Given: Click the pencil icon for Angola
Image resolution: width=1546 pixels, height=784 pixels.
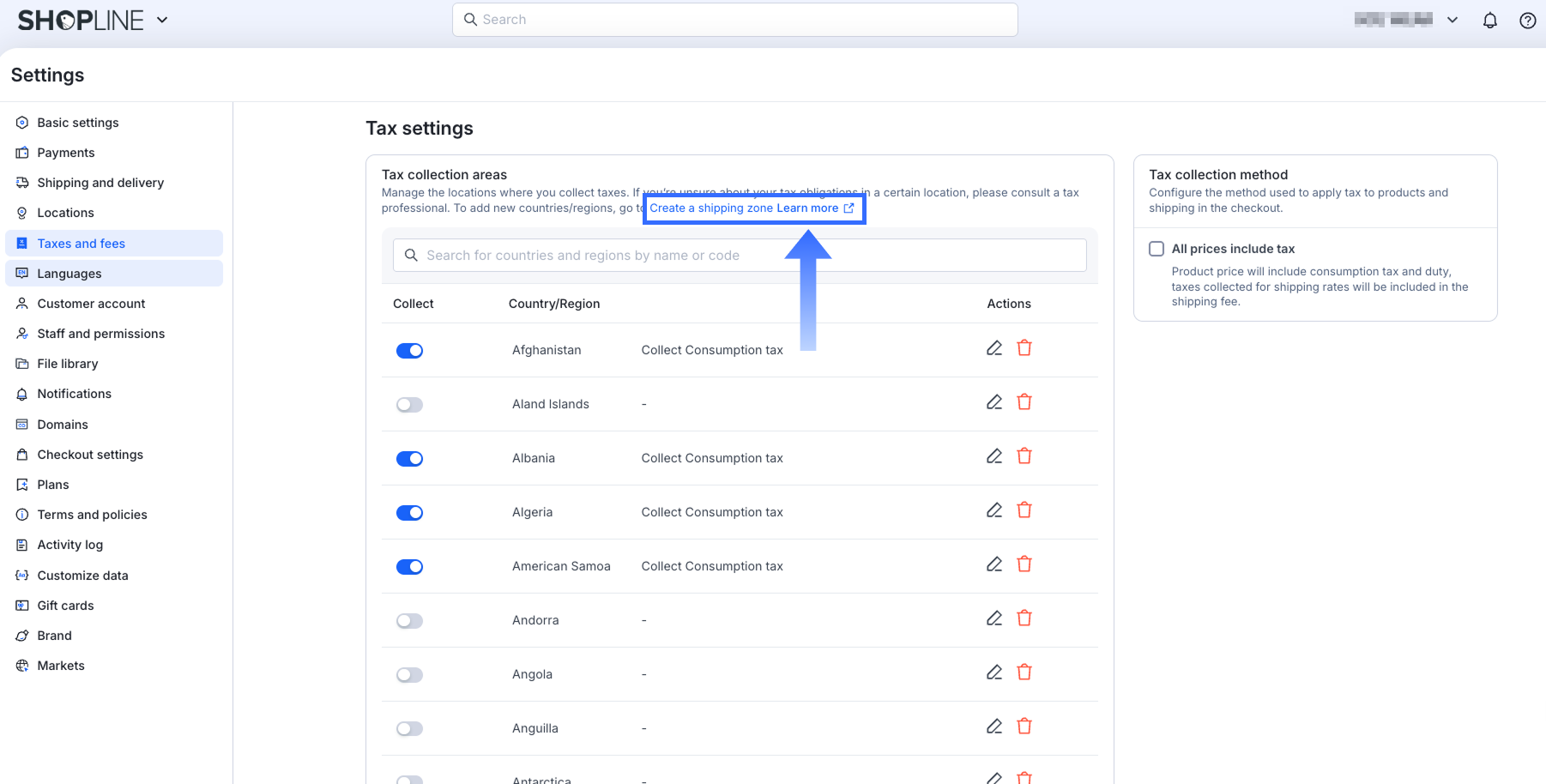Looking at the screenshot, I should (993, 672).
